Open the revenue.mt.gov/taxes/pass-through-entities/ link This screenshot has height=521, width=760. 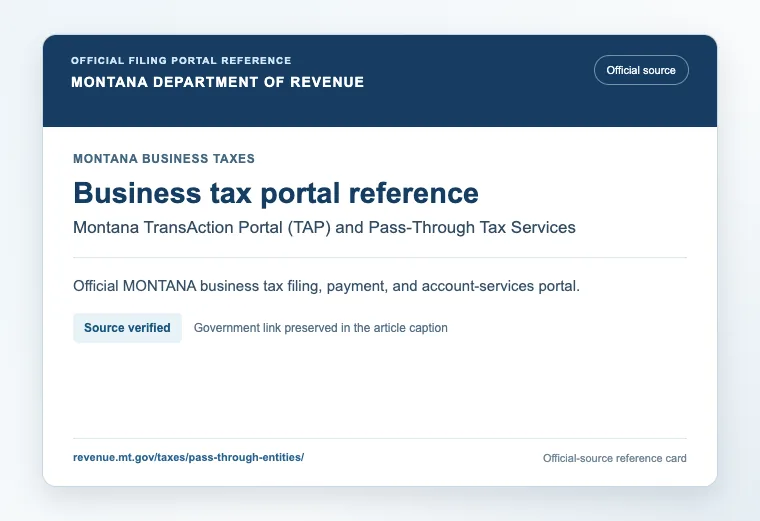point(189,458)
